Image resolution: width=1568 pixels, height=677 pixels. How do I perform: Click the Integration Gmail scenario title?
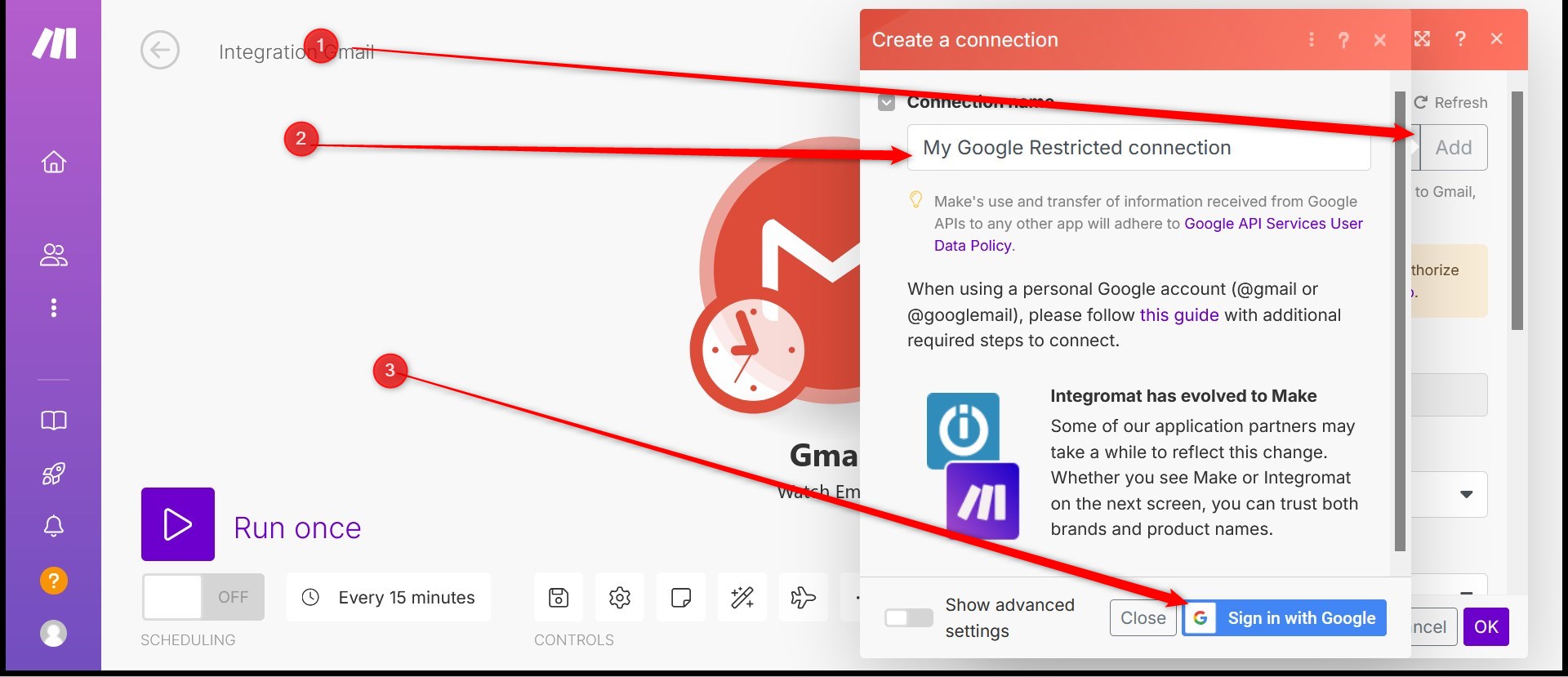click(x=296, y=51)
